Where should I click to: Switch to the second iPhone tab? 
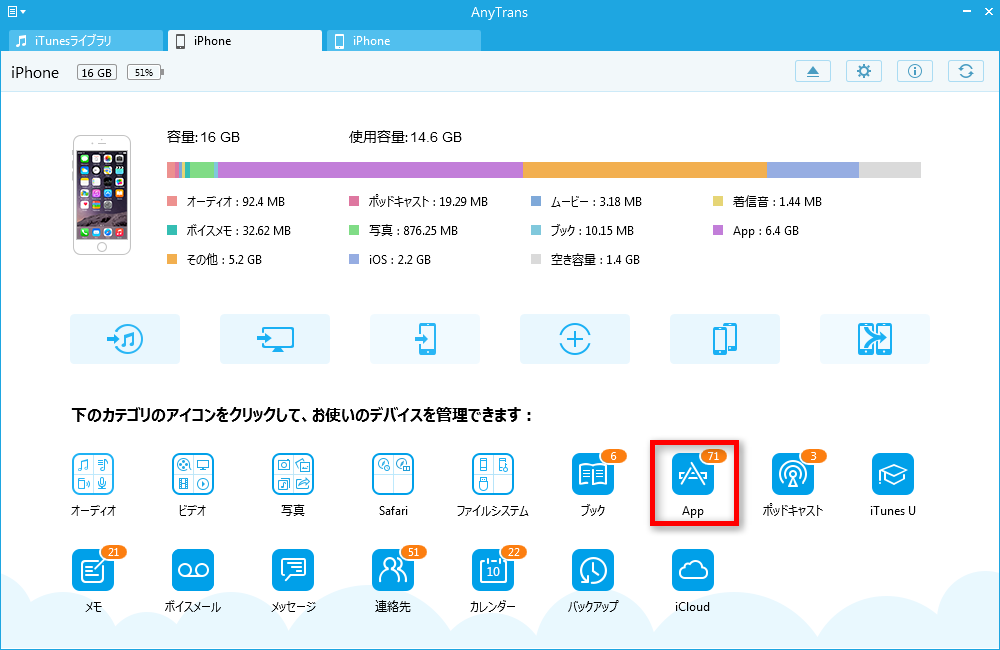pos(404,41)
